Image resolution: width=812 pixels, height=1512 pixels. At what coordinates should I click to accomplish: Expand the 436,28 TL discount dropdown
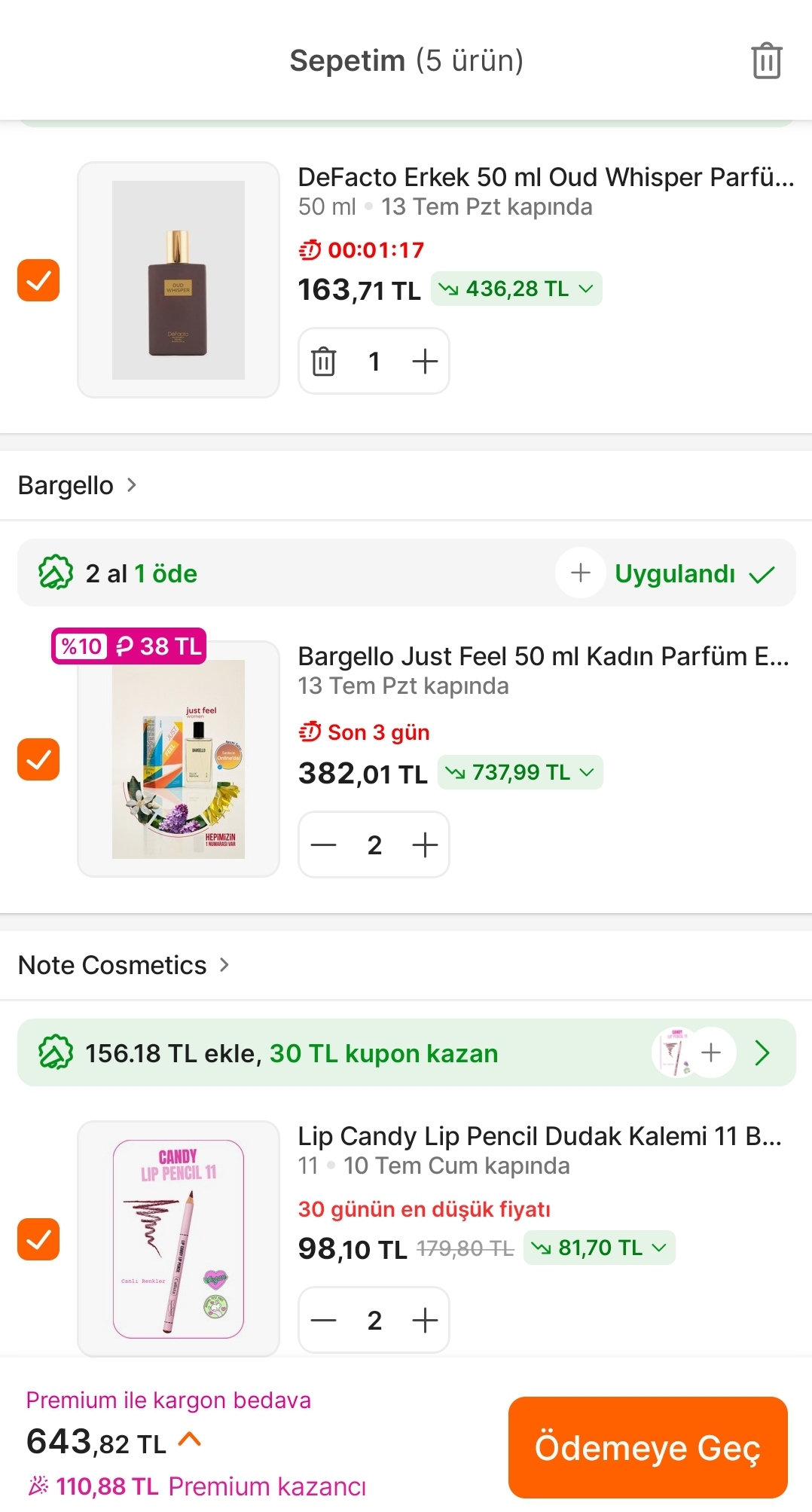(x=517, y=289)
